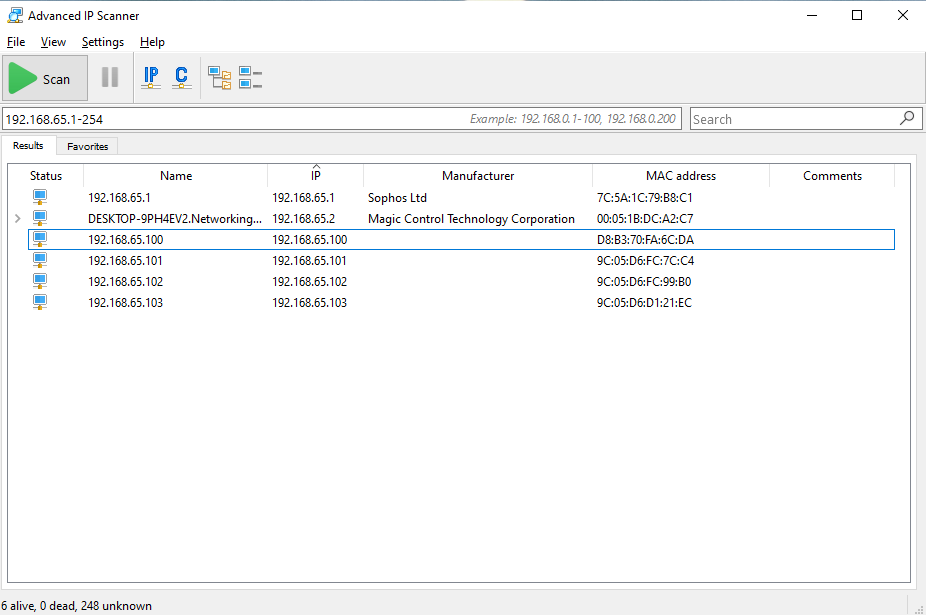Image resolution: width=926 pixels, height=615 pixels.
Task: Sort by the IP column header
Action: click(315, 175)
